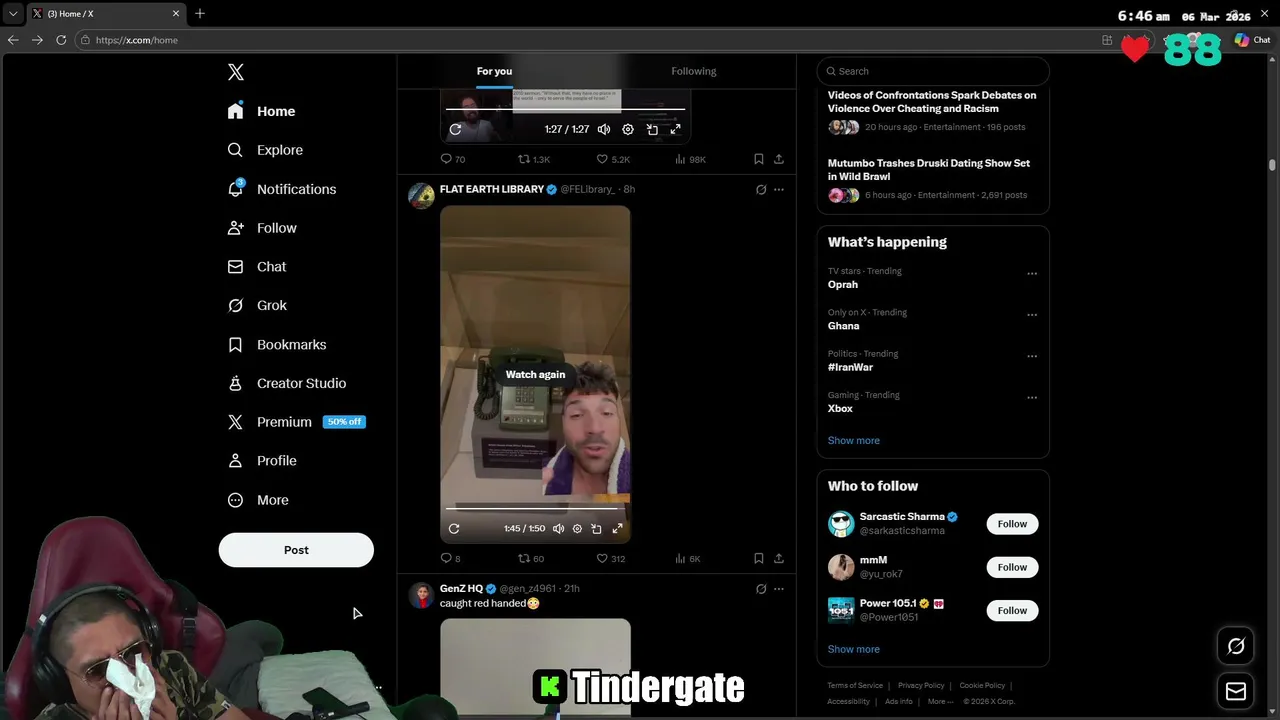
Task: Reply to post with 8 replies
Action: 451,558
